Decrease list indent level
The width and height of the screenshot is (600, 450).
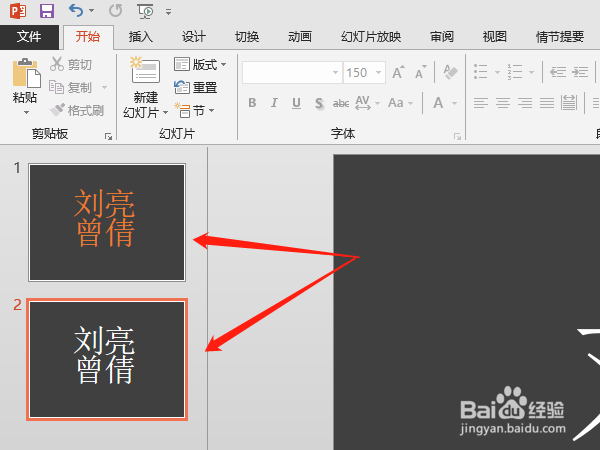point(558,72)
